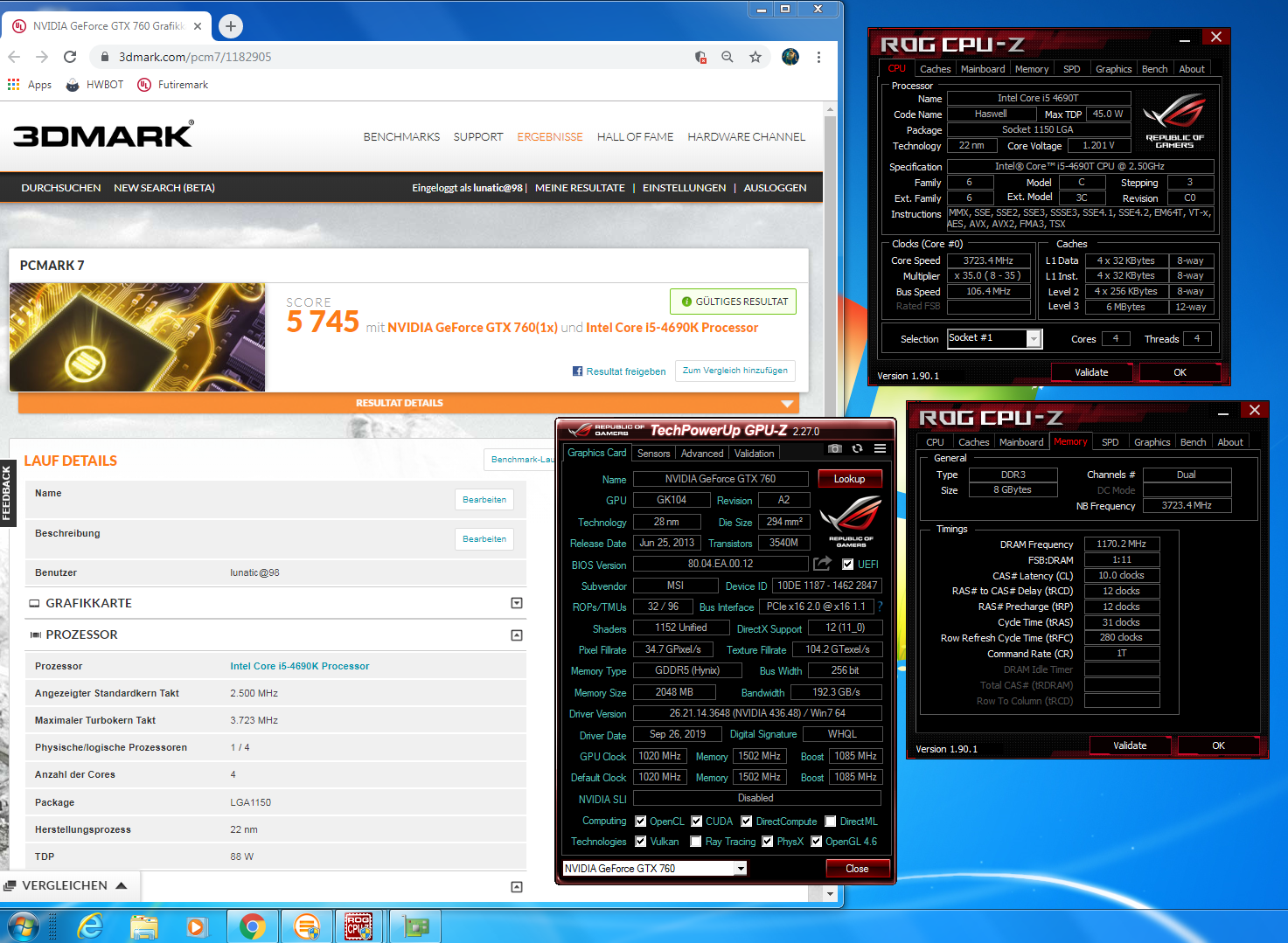This screenshot has height=943, width=1288.
Task: Open the Validation tab in GPU-Z
Action: click(754, 454)
